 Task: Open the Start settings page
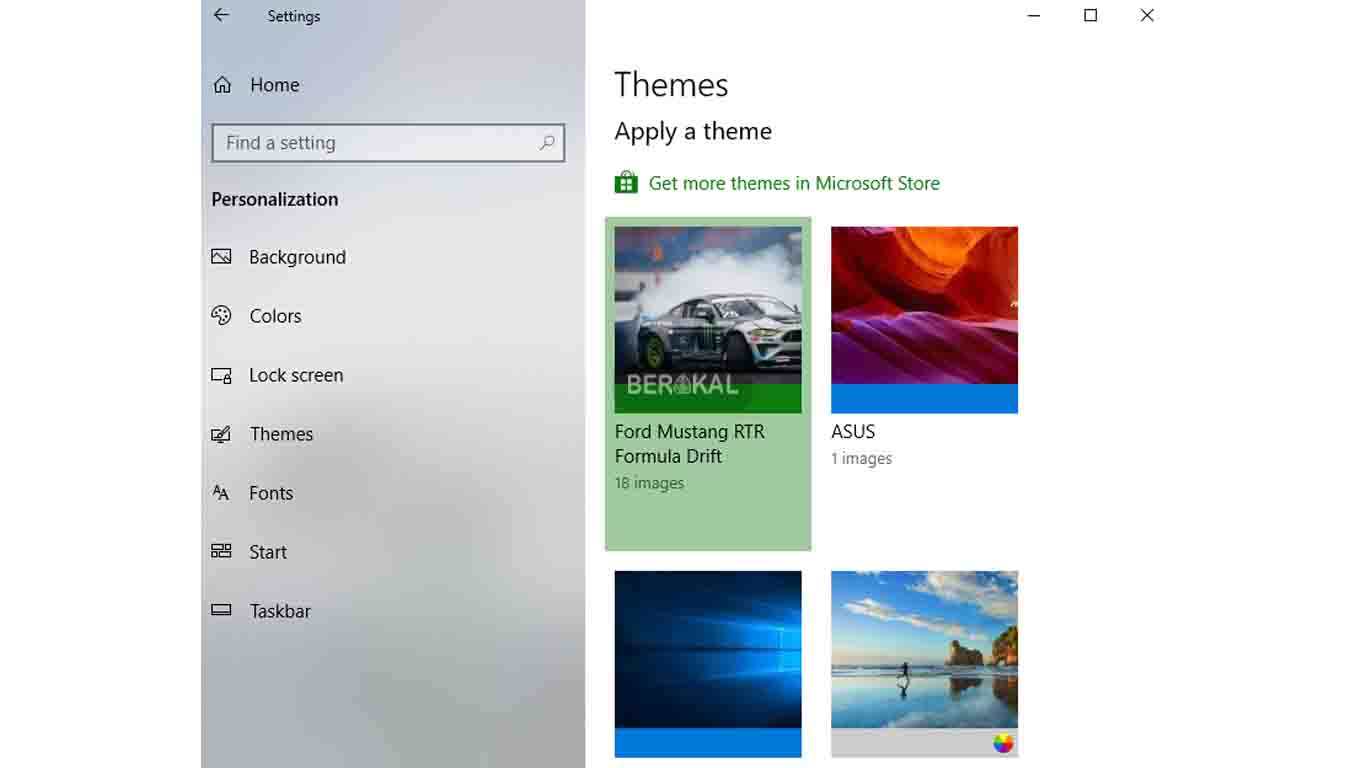point(268,552)
